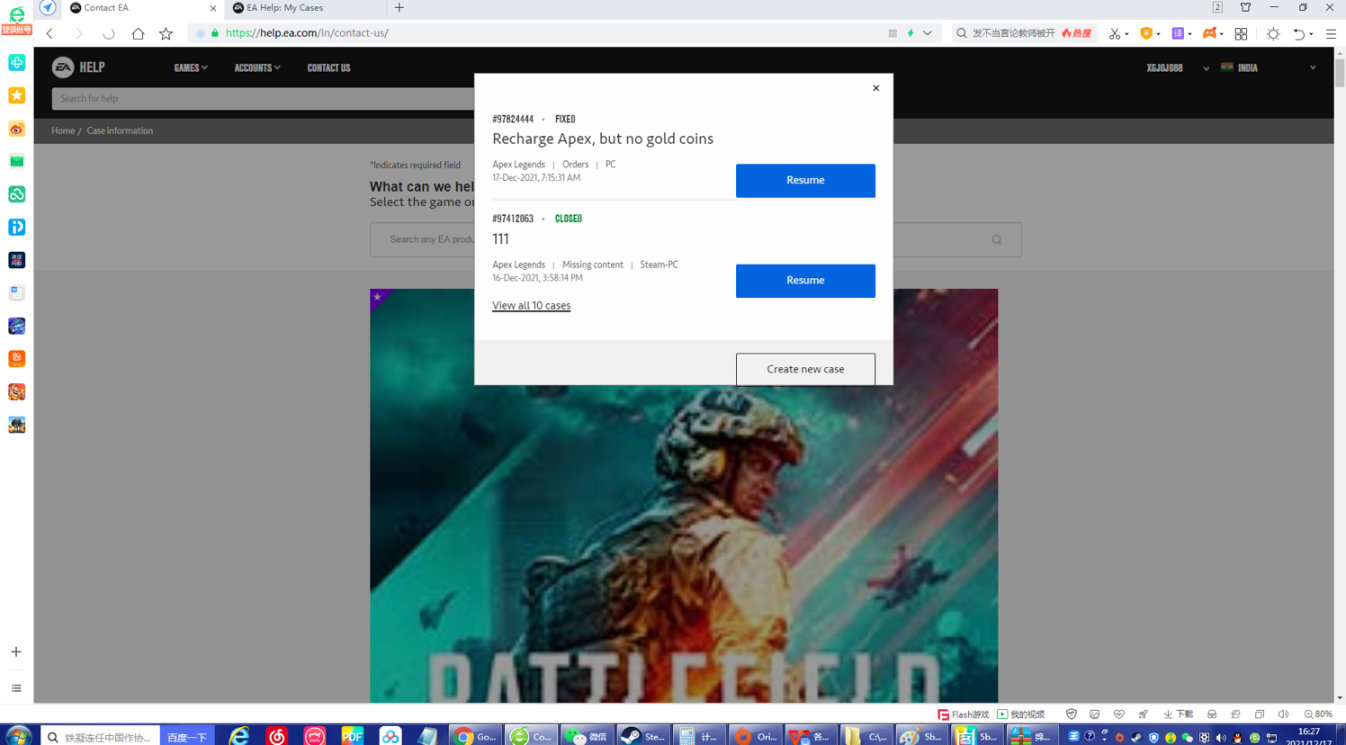Open Steam from the taskbar

[642, 735]
